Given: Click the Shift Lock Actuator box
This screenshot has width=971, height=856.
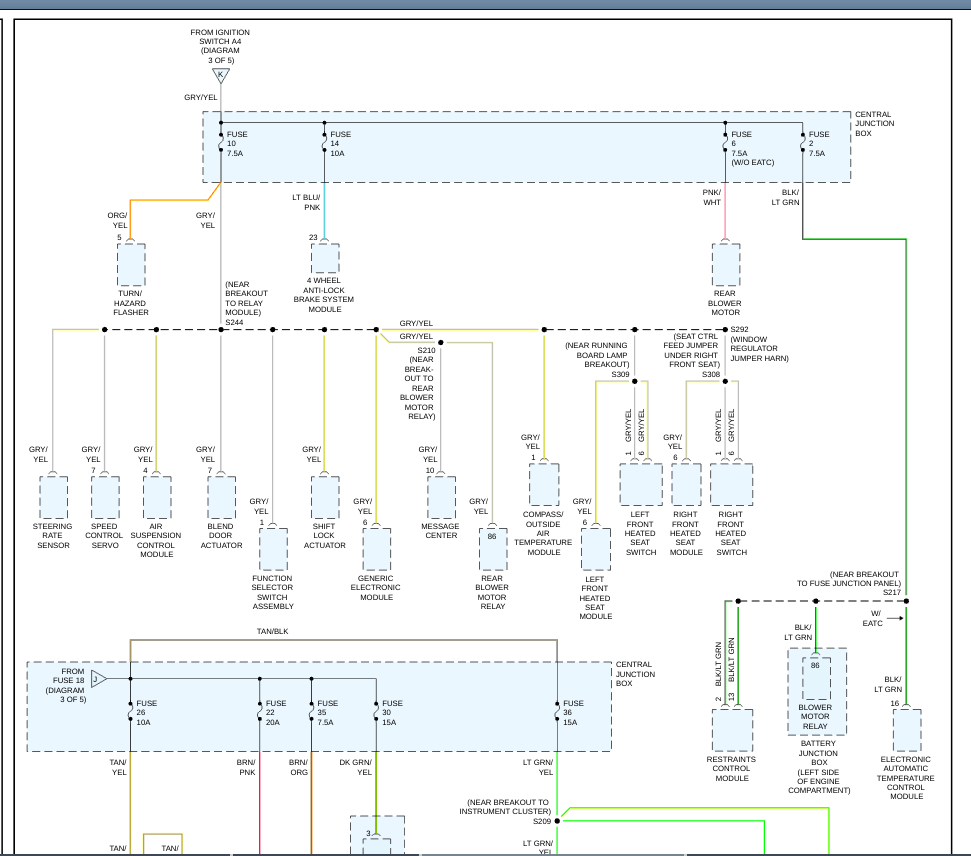Looking at the screenshot, I should [x=325, y=497].
